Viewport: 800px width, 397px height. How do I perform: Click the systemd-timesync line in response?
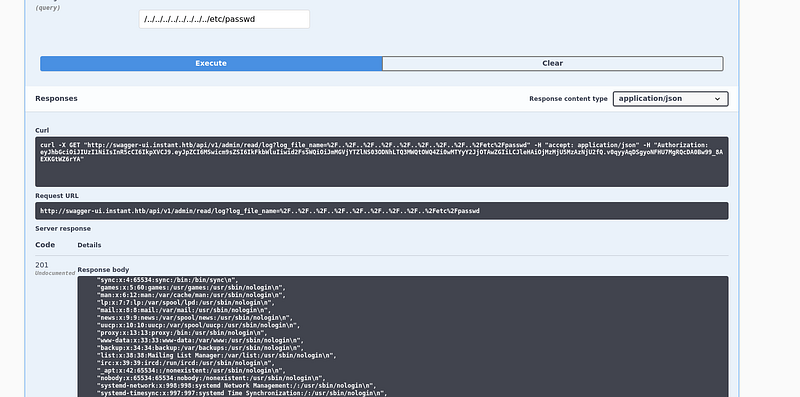242,393
